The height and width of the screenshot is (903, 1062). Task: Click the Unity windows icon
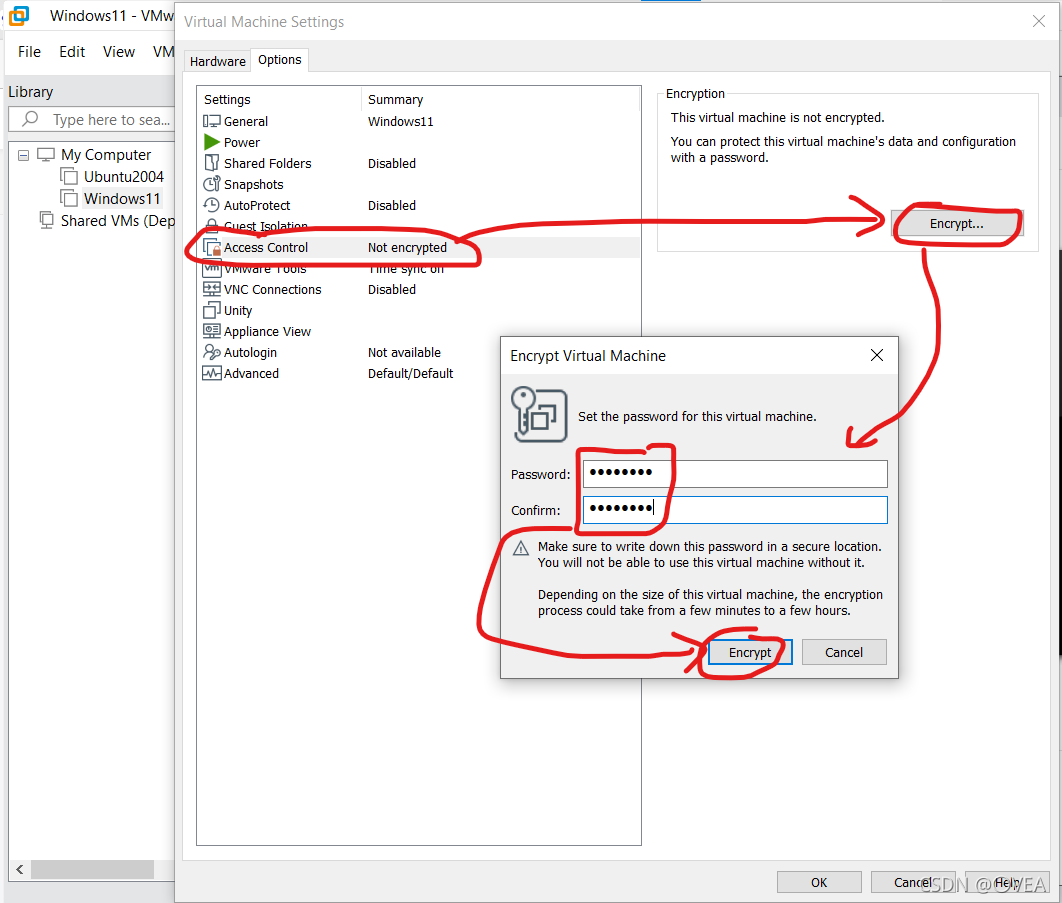pyautogui.click(x=211, y=310)
